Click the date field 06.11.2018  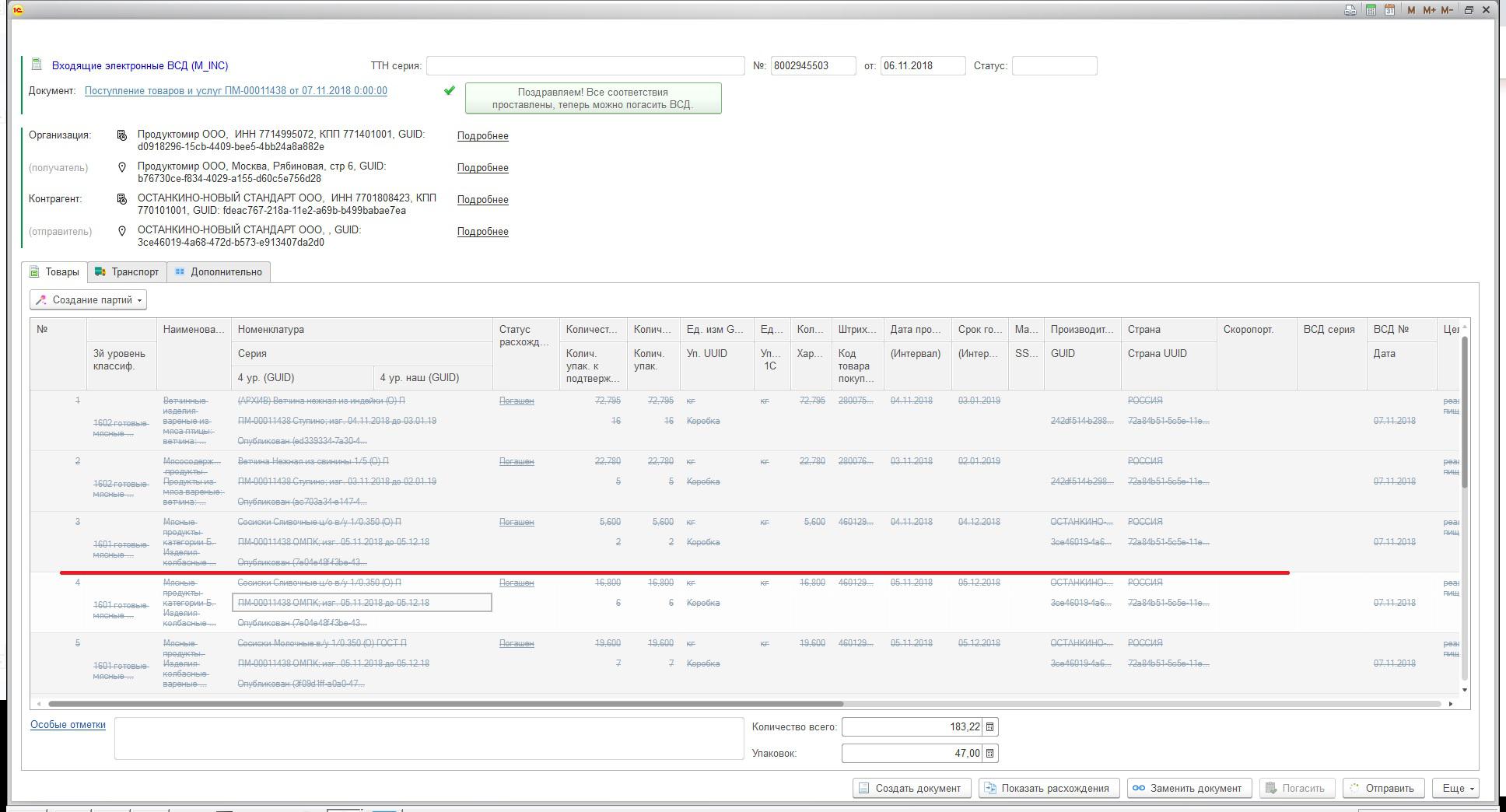coord(923,65)
